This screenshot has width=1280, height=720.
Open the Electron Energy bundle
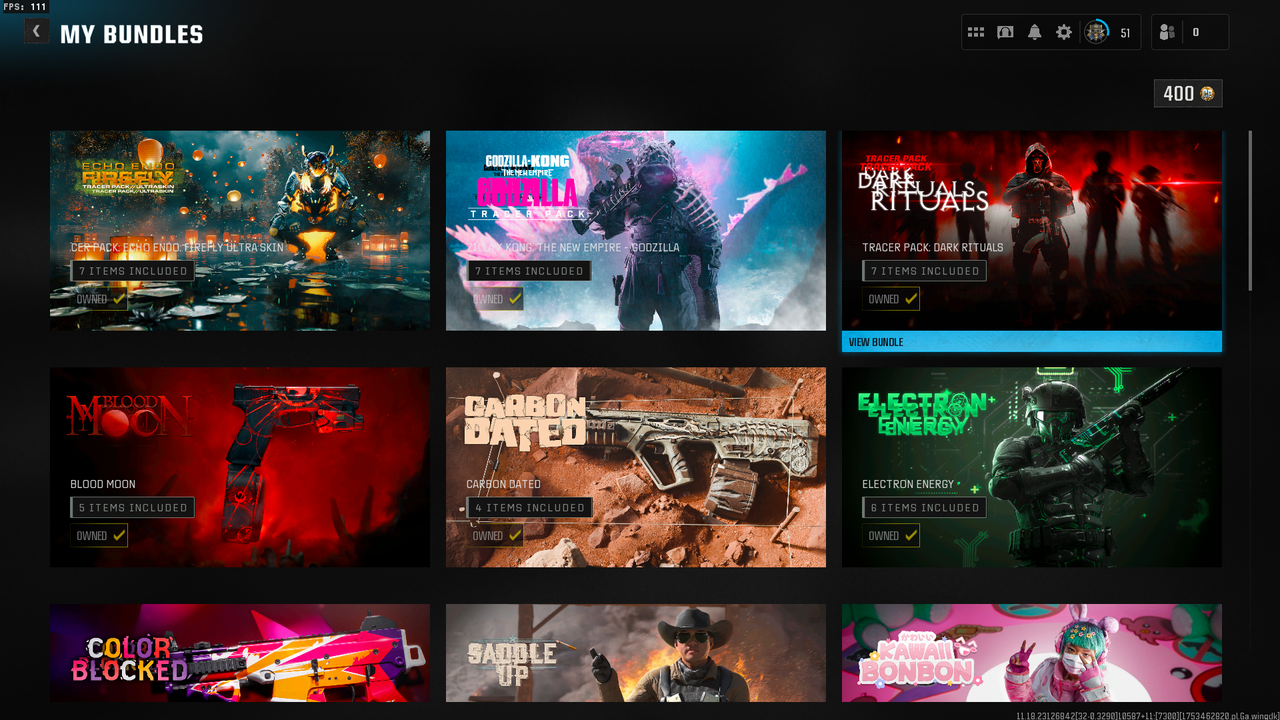pos(1032,467)
